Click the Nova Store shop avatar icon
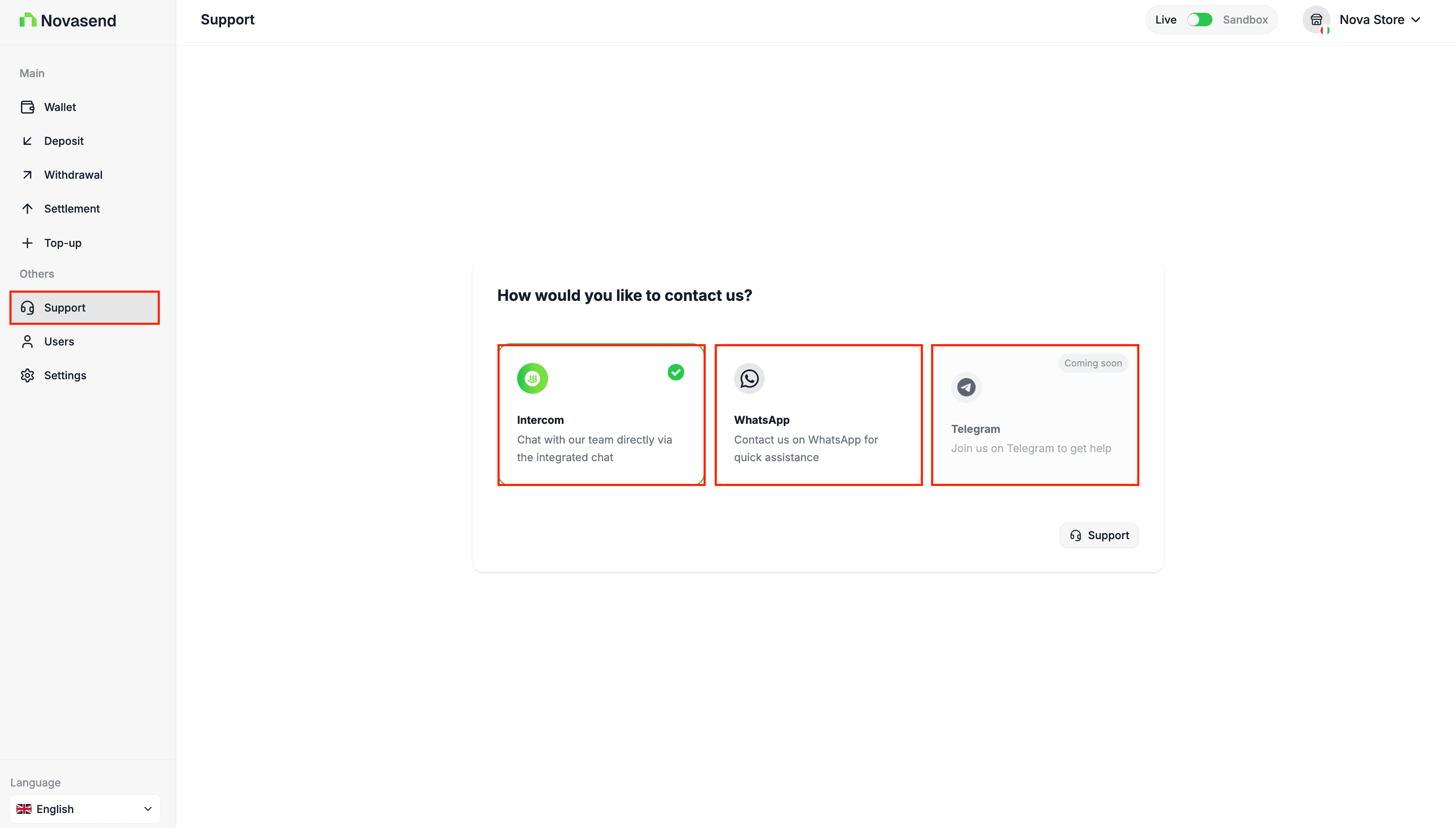 coord(1315,20)
